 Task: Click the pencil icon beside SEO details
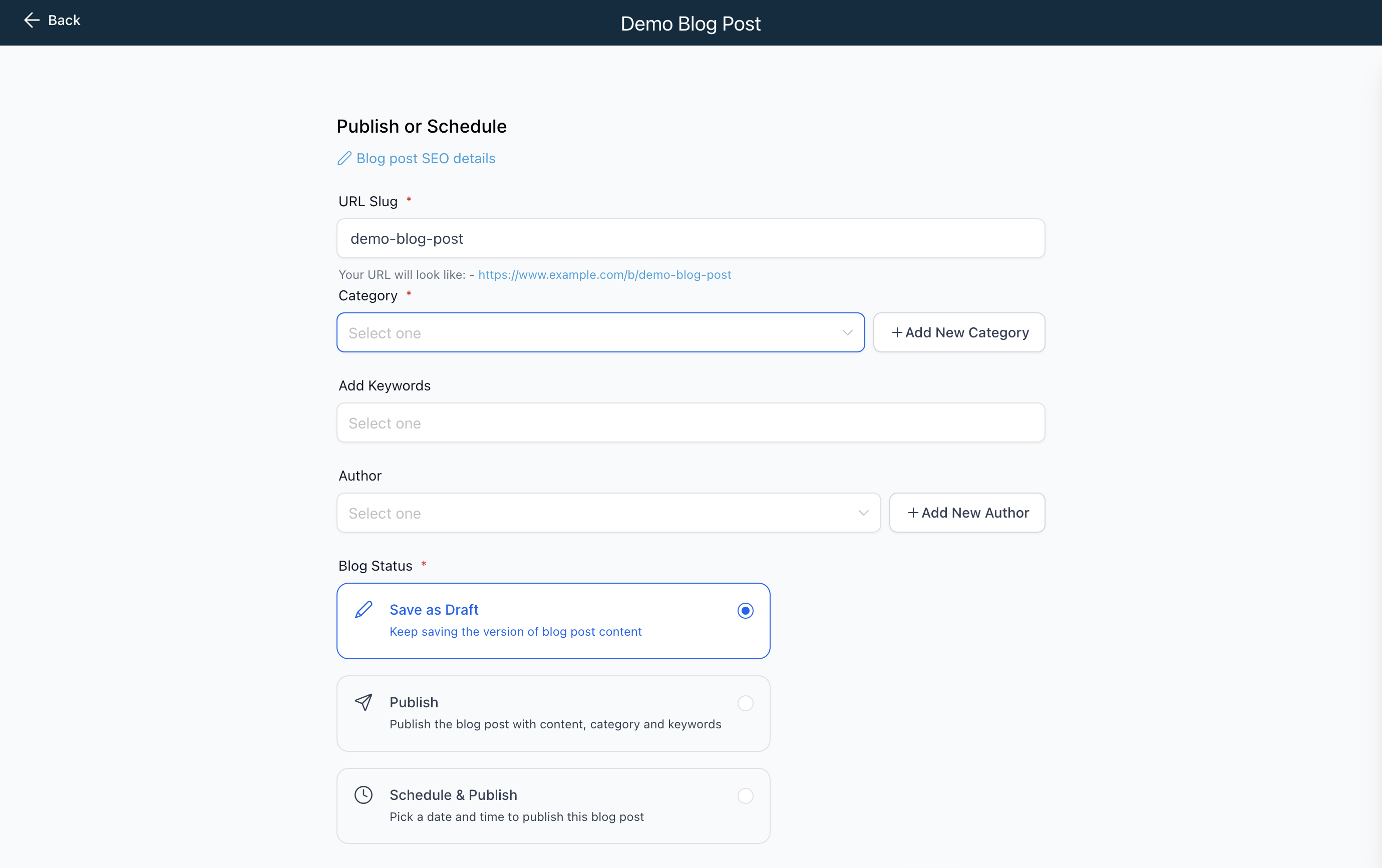(344, 158)
